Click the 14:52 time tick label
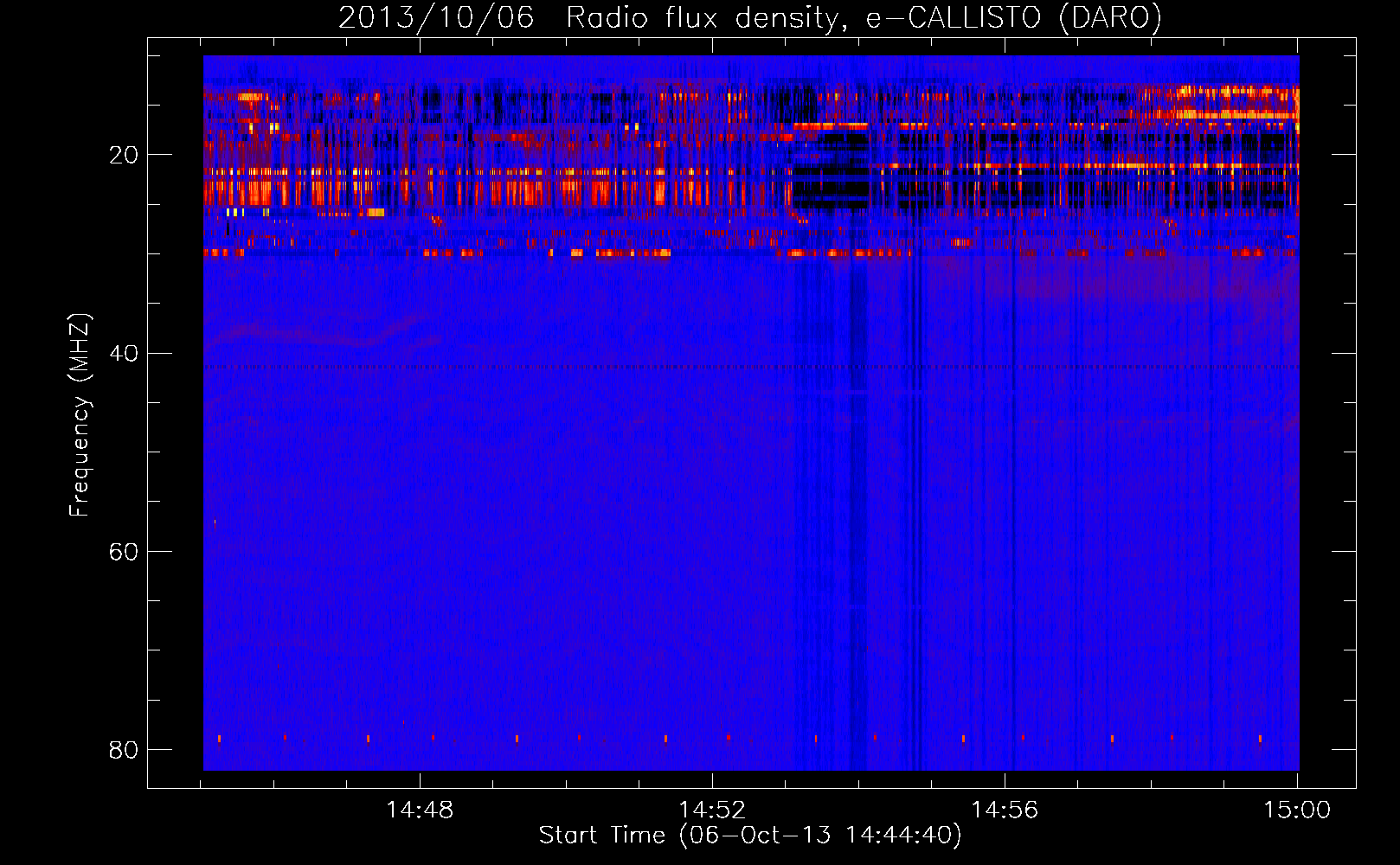This screenshot has width=1400, height=865. point(712,811)
